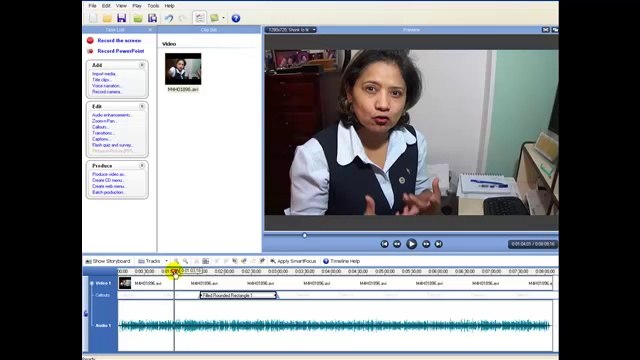Open the Play menu
Image resolution: width=640 pixels, height=360 pixels.
137,6
